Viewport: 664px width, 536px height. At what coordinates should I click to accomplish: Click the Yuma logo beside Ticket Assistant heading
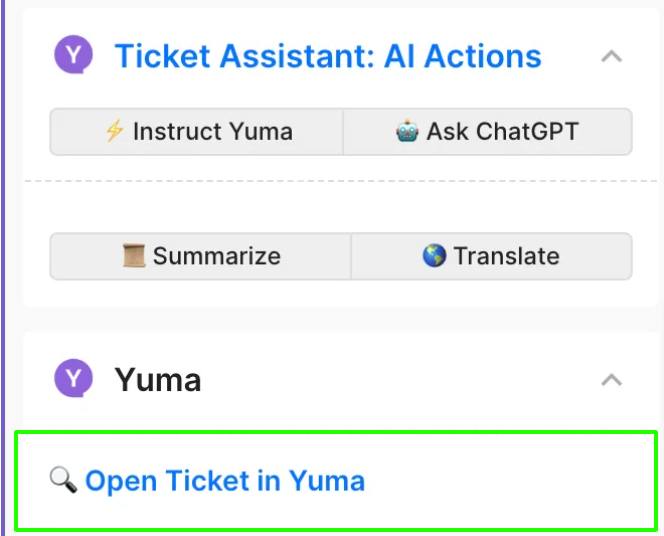point(74,55)
